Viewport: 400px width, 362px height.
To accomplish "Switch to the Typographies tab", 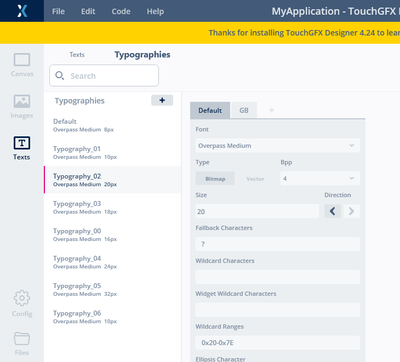I will 142,55.
